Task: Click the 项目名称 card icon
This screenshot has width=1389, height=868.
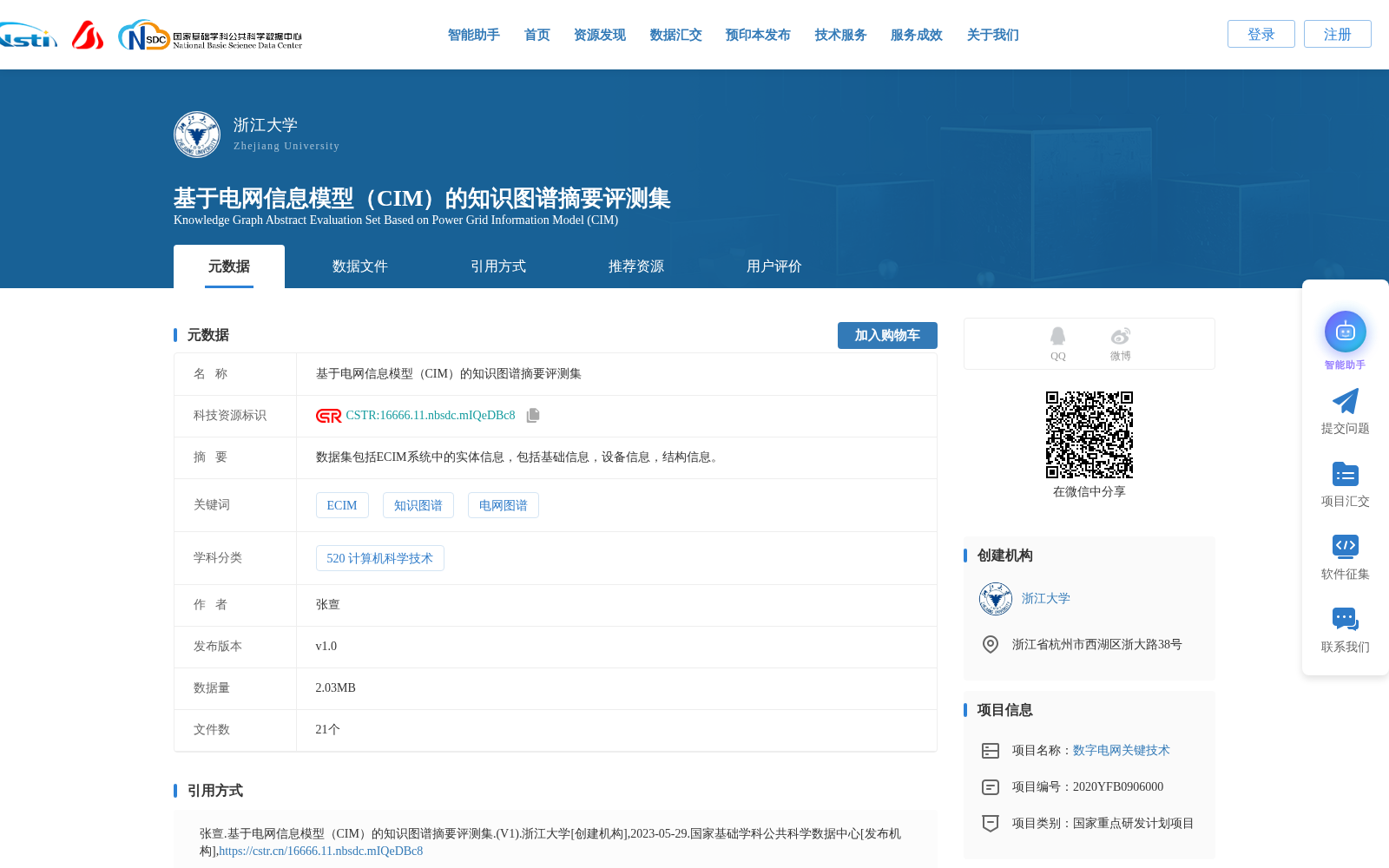Action: (991, 751)
